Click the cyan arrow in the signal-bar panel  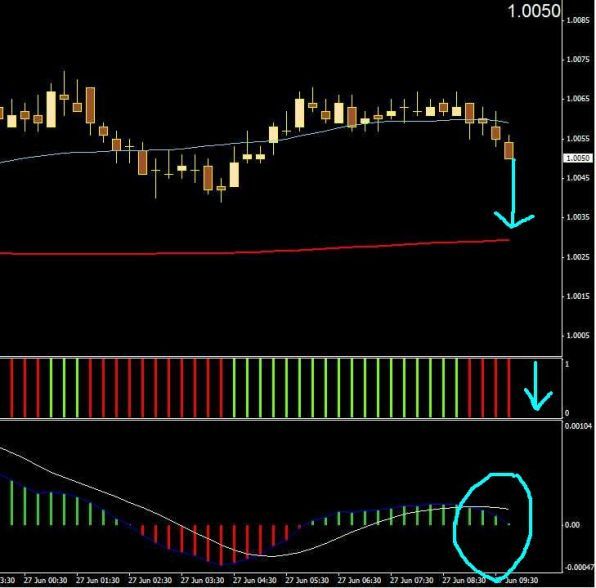point(537,386)
